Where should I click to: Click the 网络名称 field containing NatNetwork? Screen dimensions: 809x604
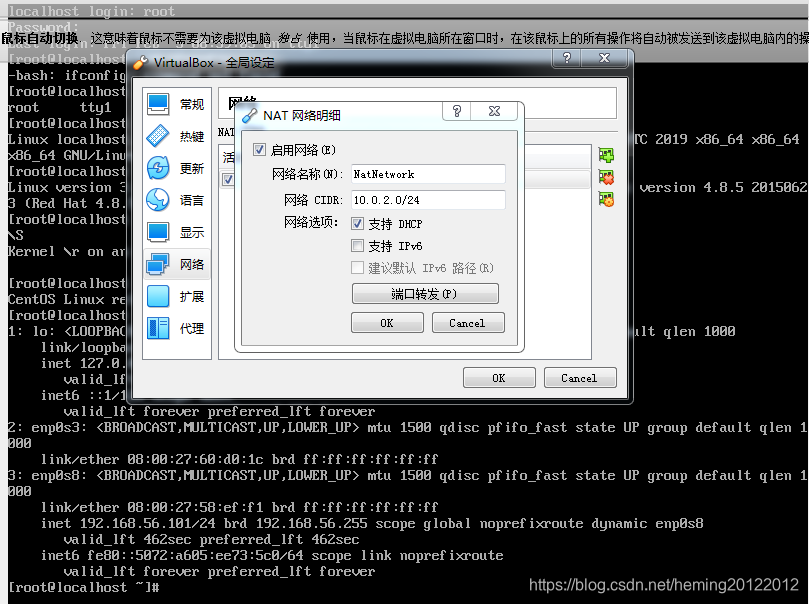click(428, 174)
